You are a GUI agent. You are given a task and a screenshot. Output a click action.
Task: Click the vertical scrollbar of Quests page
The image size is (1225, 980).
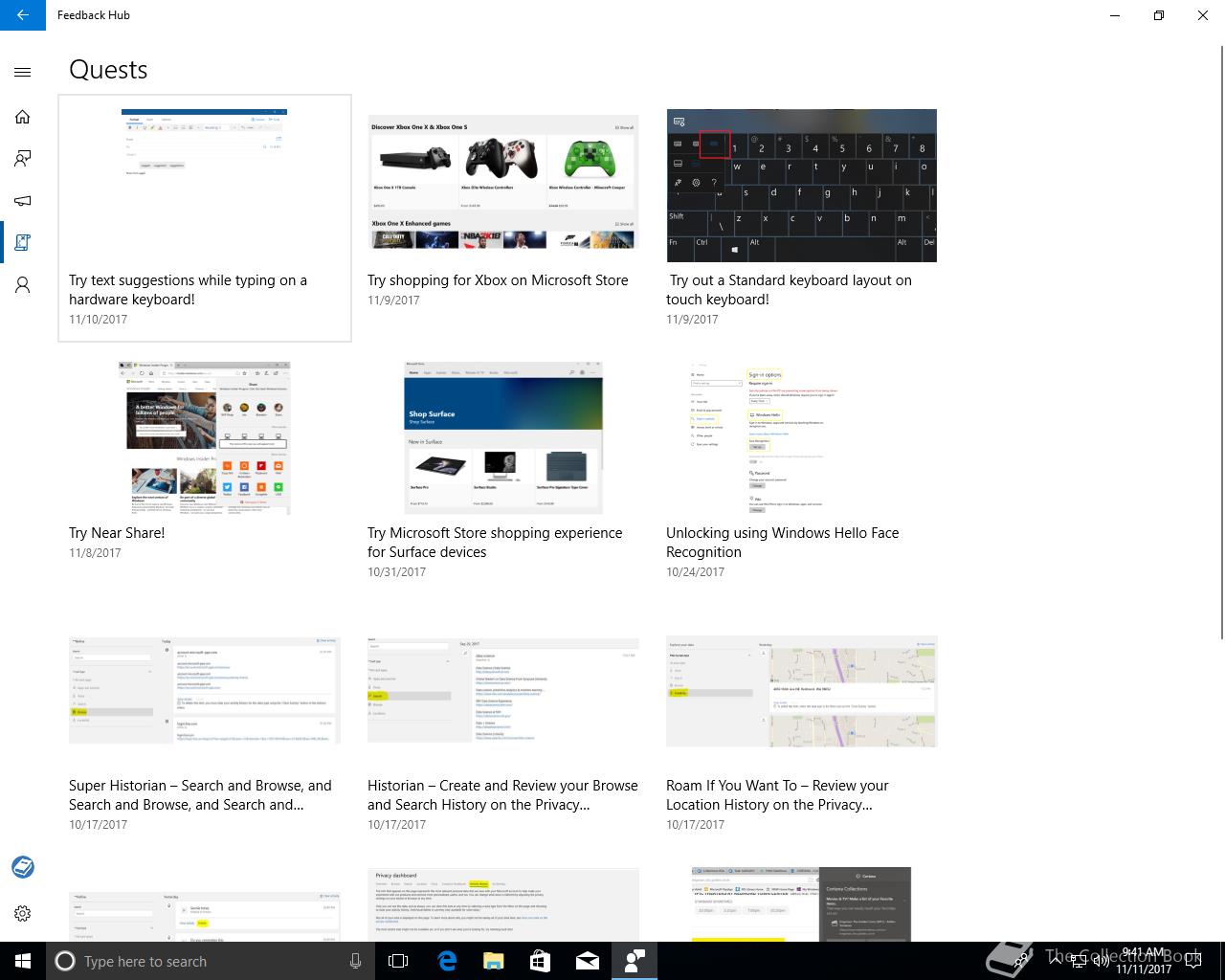coord(1221,345)
